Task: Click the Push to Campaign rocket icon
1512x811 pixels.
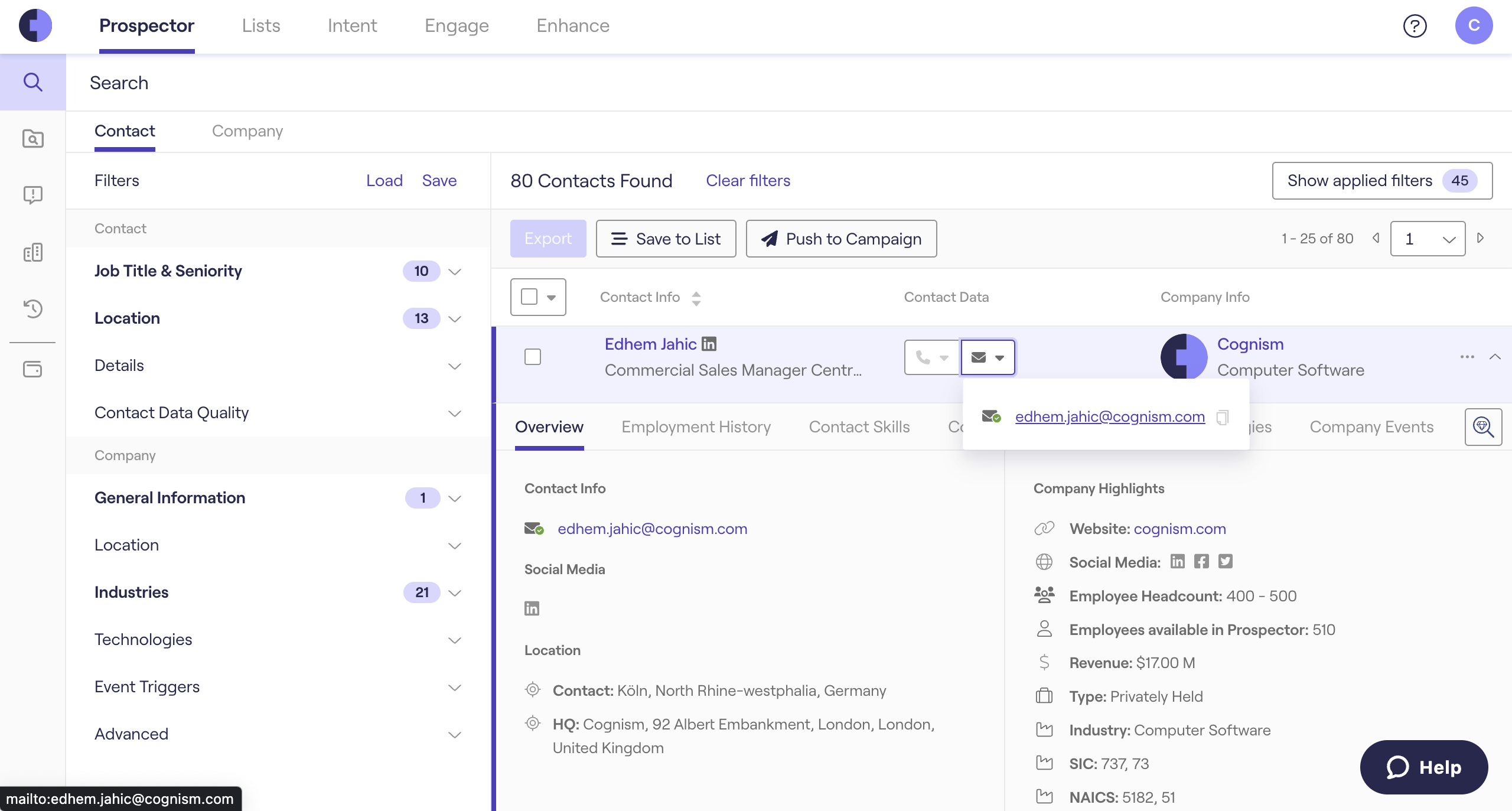Action: tap(769, 238)
